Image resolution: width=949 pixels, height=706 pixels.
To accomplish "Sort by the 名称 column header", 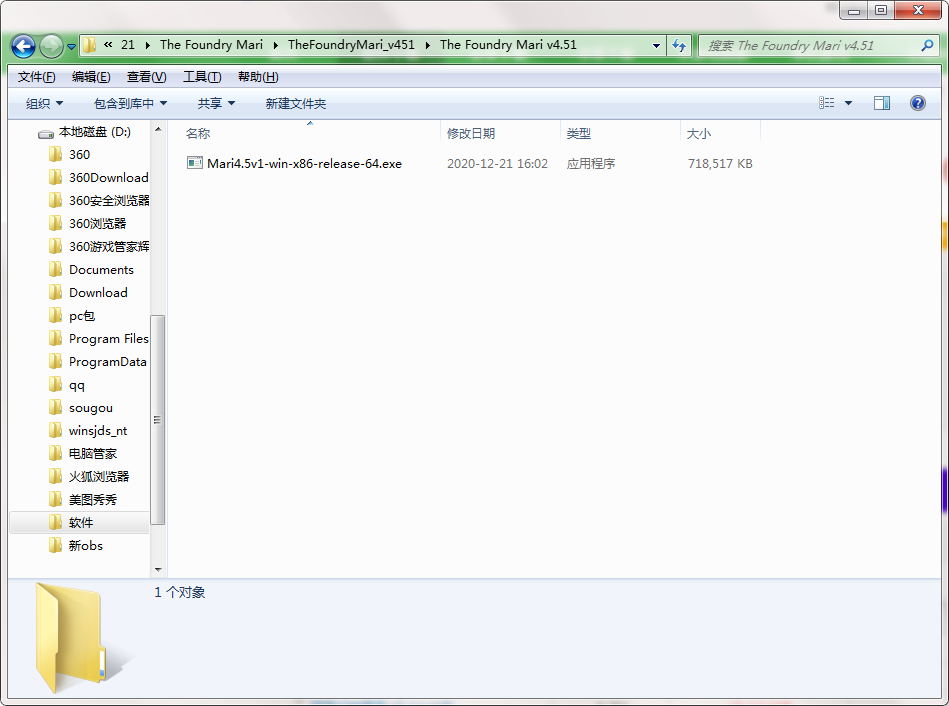I will click(197, 133).
